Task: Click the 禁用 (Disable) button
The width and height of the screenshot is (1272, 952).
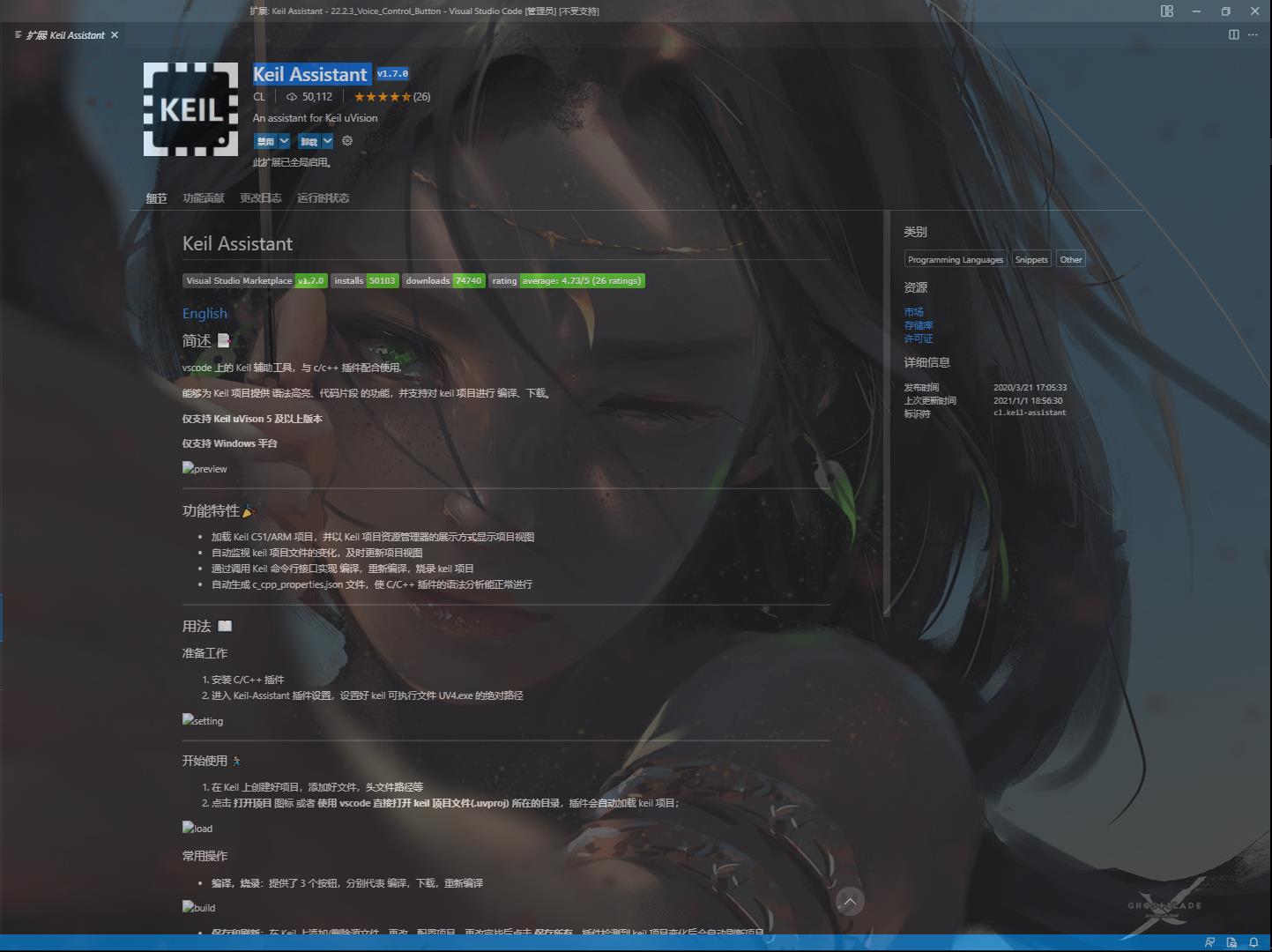Action: pos(265,141)
